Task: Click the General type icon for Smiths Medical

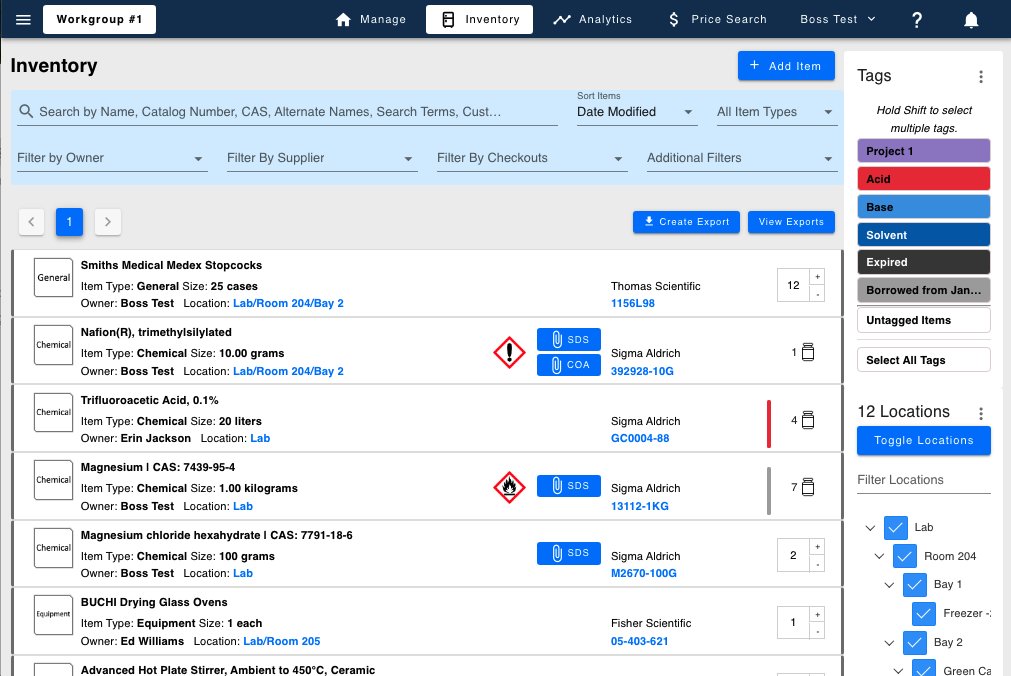Action: coord(54,277)
